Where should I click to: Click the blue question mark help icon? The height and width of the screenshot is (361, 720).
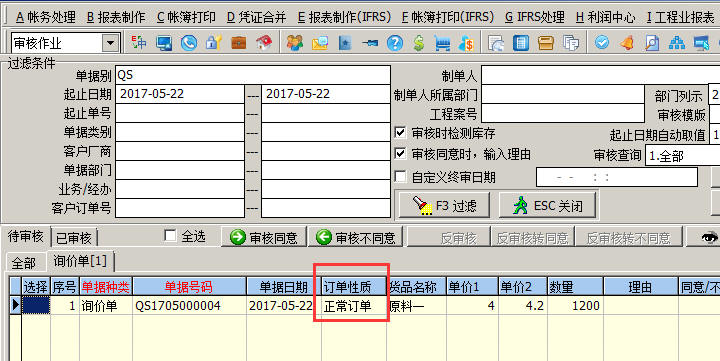click(x=394, y=43)
